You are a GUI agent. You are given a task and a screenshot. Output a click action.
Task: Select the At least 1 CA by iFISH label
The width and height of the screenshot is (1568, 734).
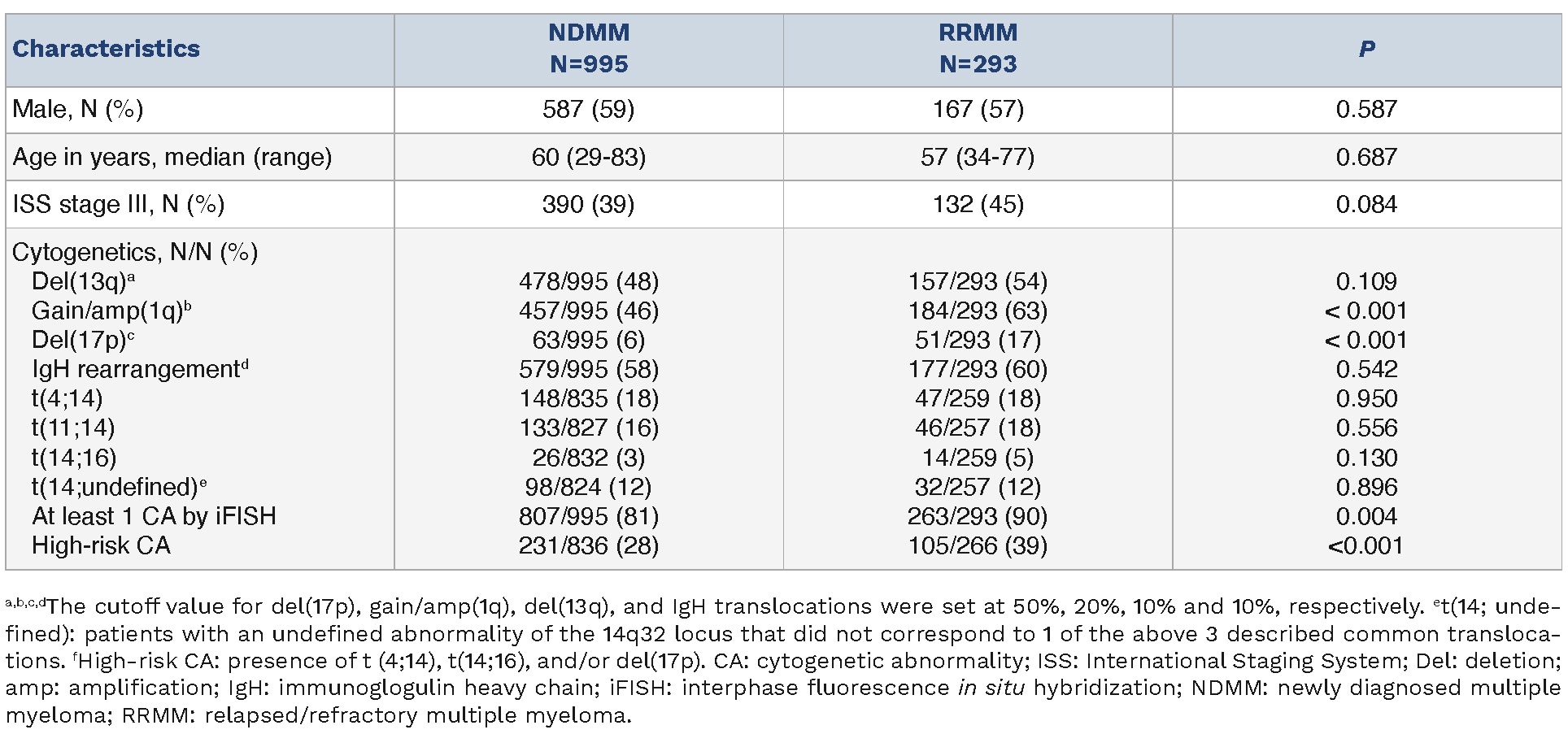coord(155,516)
